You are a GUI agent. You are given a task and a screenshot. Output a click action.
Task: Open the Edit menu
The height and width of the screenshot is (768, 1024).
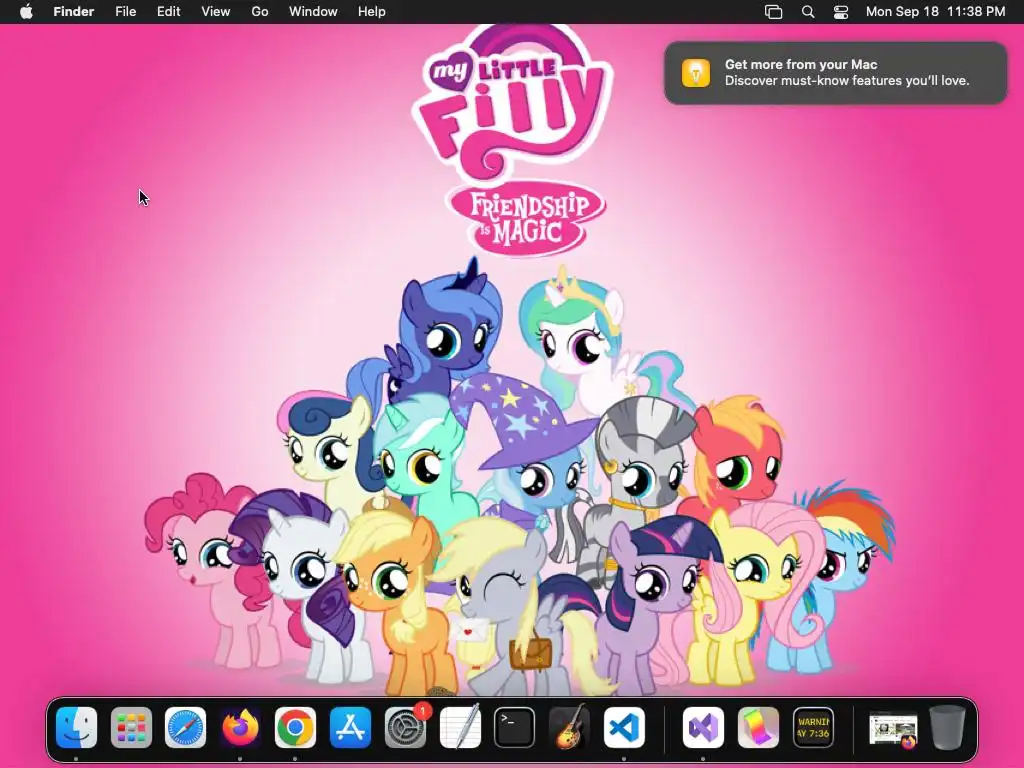(168, 12)
